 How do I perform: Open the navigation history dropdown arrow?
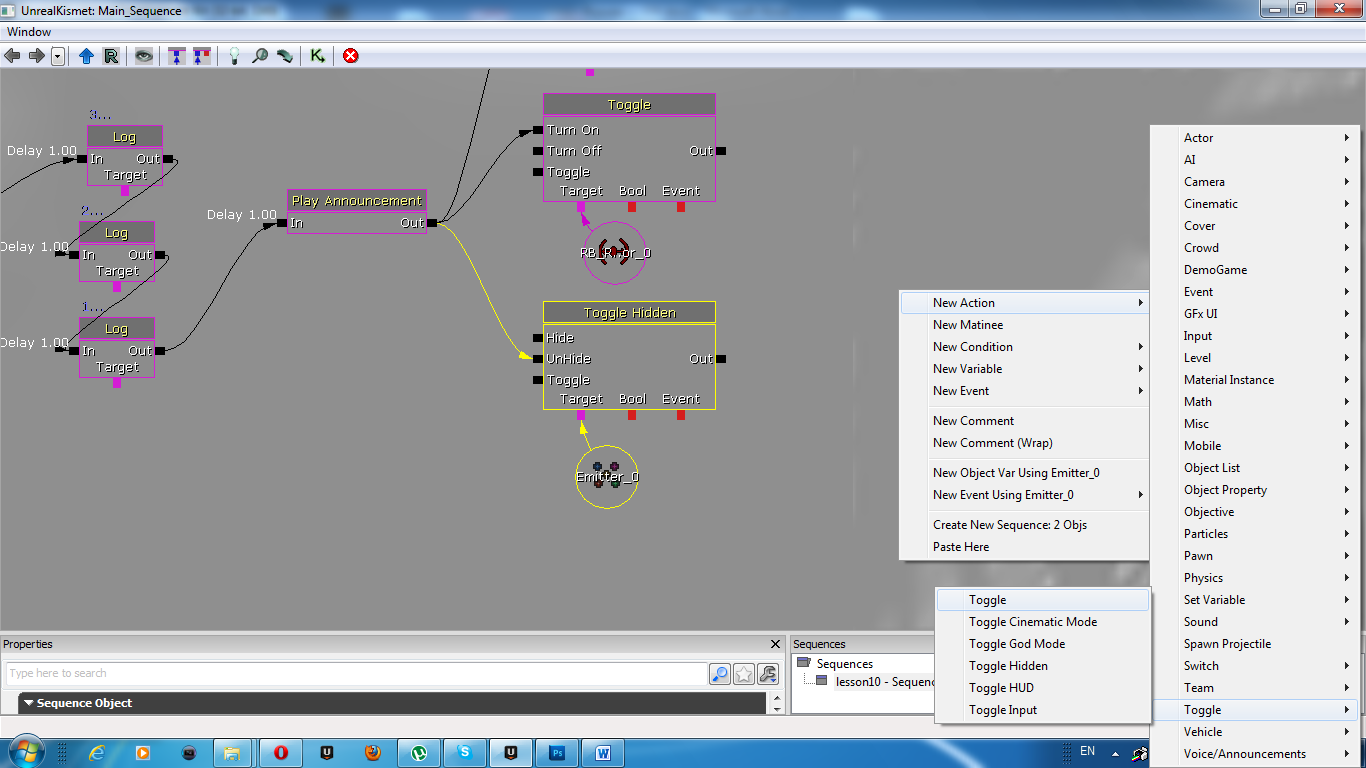pos(58,56)
